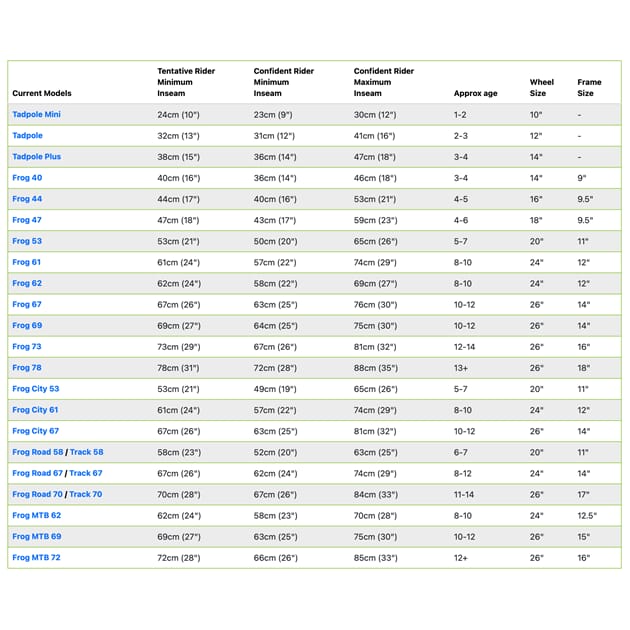Click the Frog Road 58 link
This screenshot has width=630, height=630.
tap(37, 452)
